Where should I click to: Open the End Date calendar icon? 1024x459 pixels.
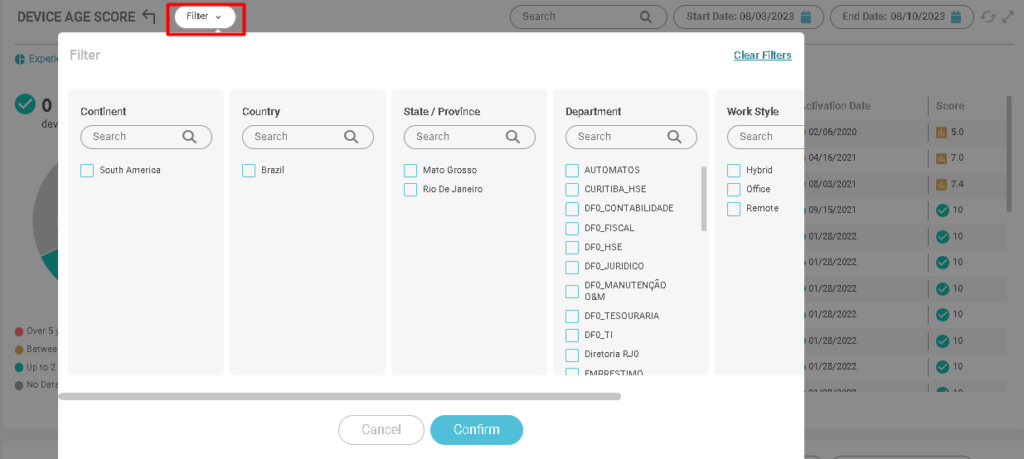coord(955,16)
